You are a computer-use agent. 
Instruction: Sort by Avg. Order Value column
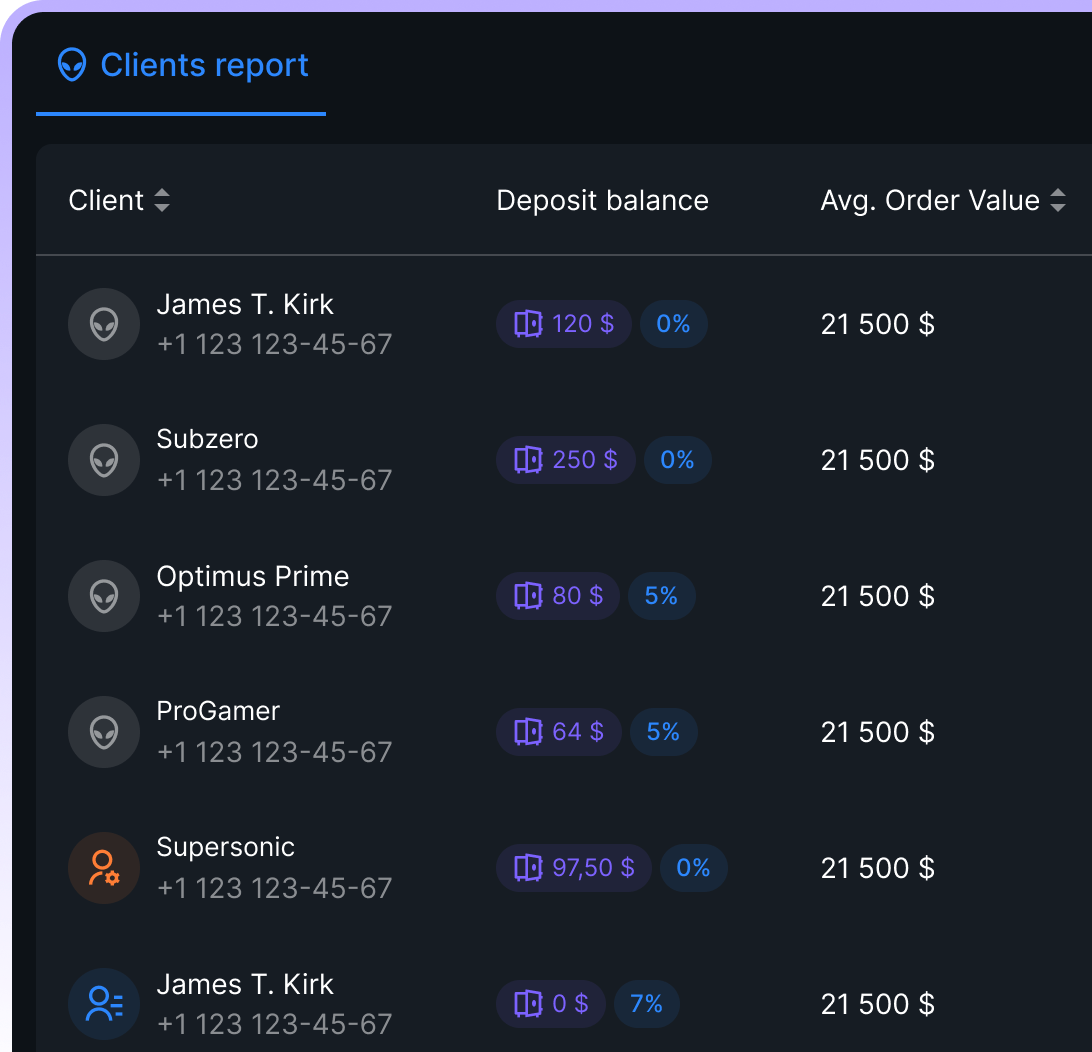(x=1057, y=201)
